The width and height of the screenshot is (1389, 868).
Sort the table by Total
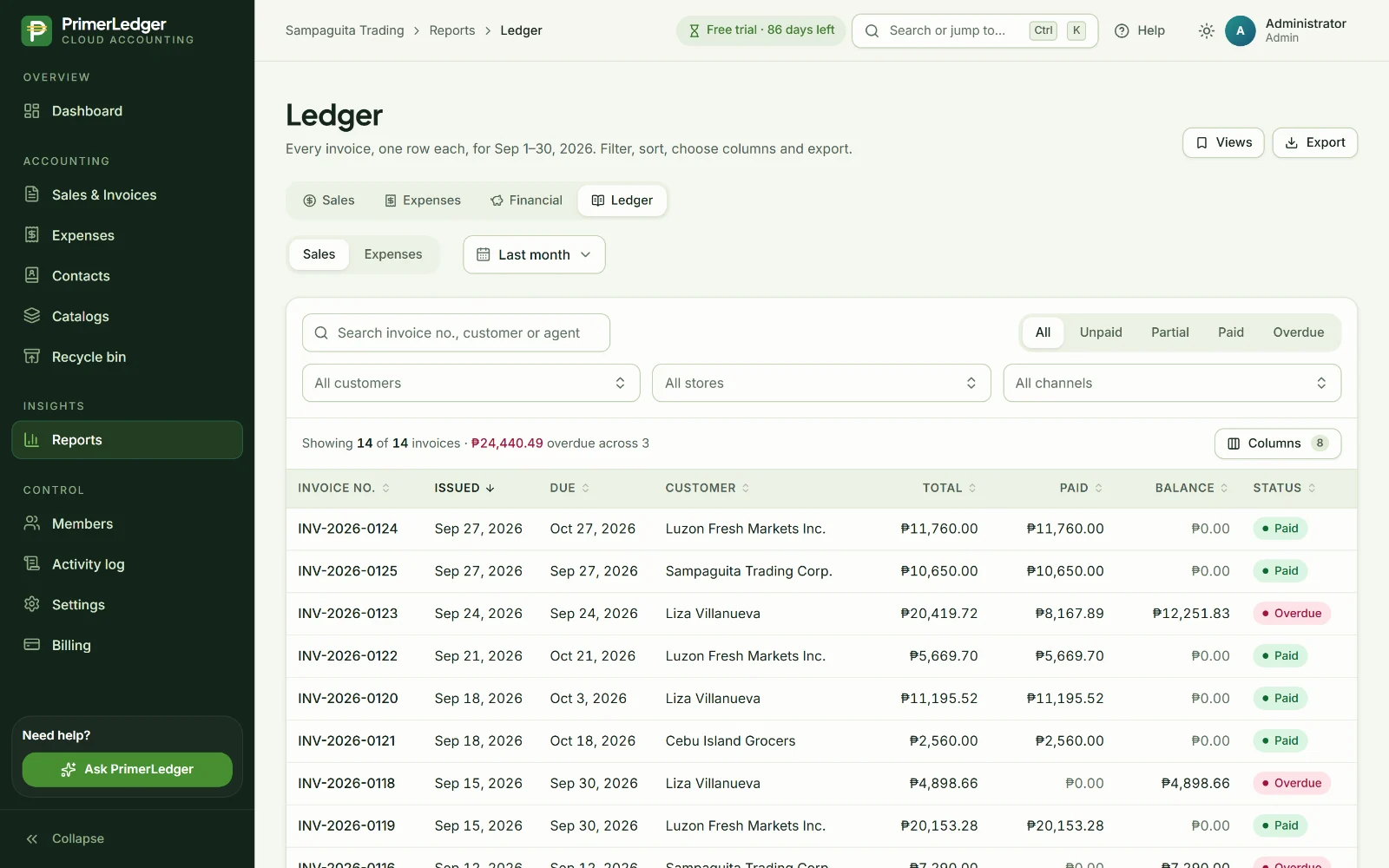[949, 488]
